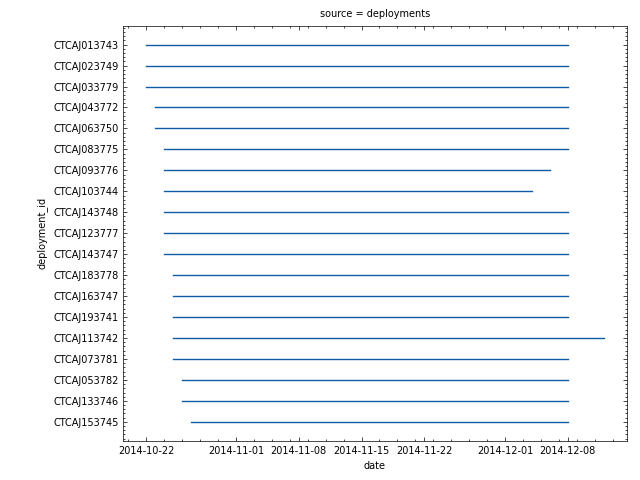Screen dimensions: 640x480
Task: Click the y-axis label CTCAJ153745
Action: (86, 422)
